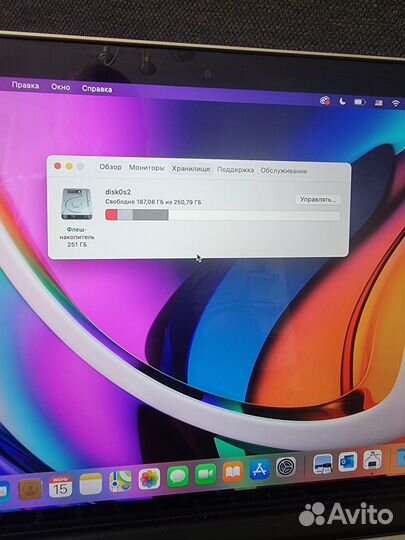Viewport: 405px width, 540px height.
Task: Click the Флеш-накопитель 251 ГБ label
Action: pyautogui.click(x=77, y=237)
